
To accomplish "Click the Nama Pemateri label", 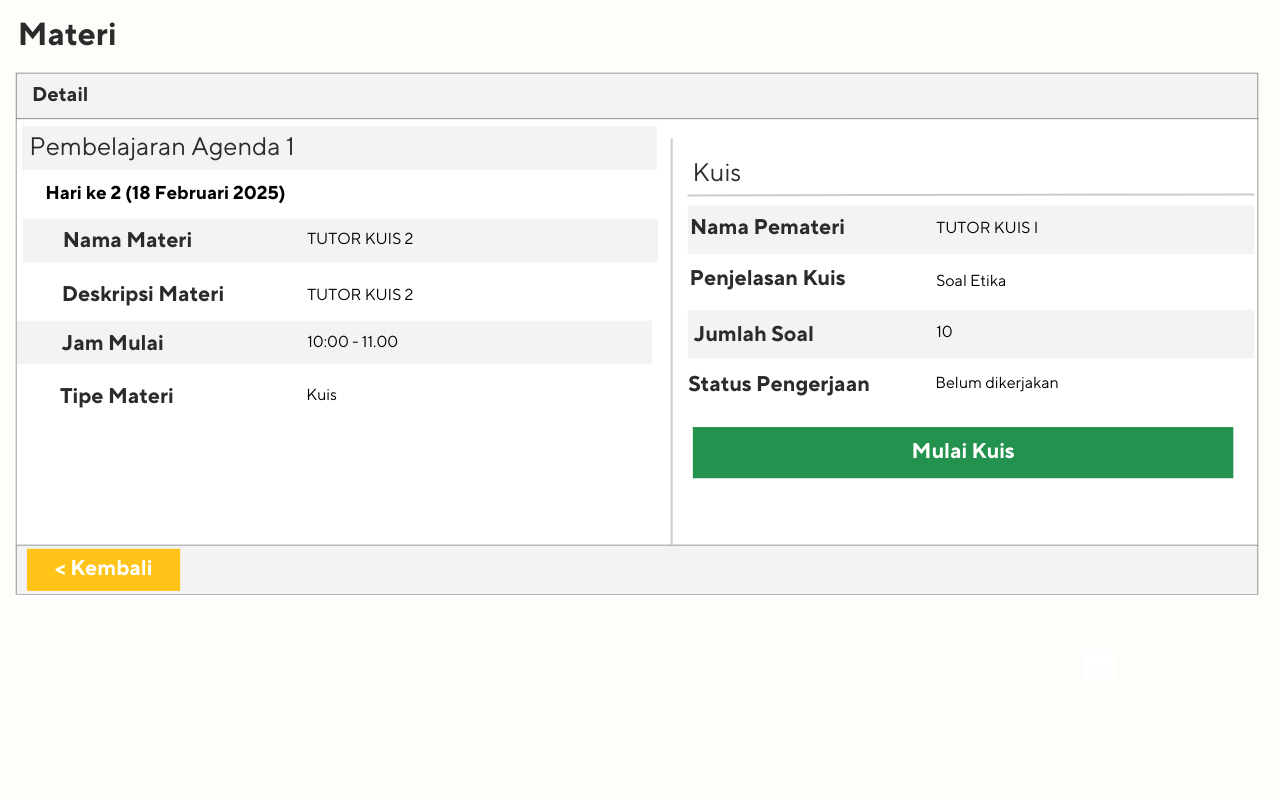I will coord(767,227).
